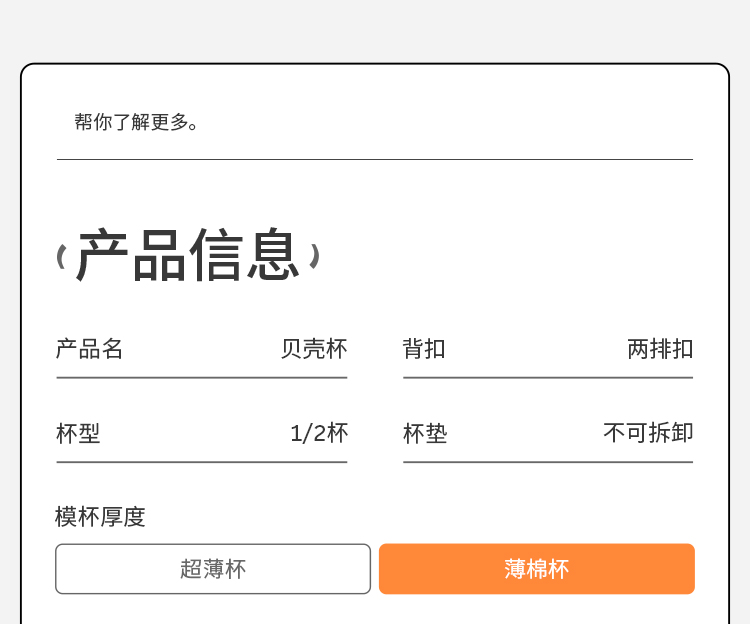Click the underline beneath the 产品名 row
This screenshot has height=624, width=750.
pos(202,378)
